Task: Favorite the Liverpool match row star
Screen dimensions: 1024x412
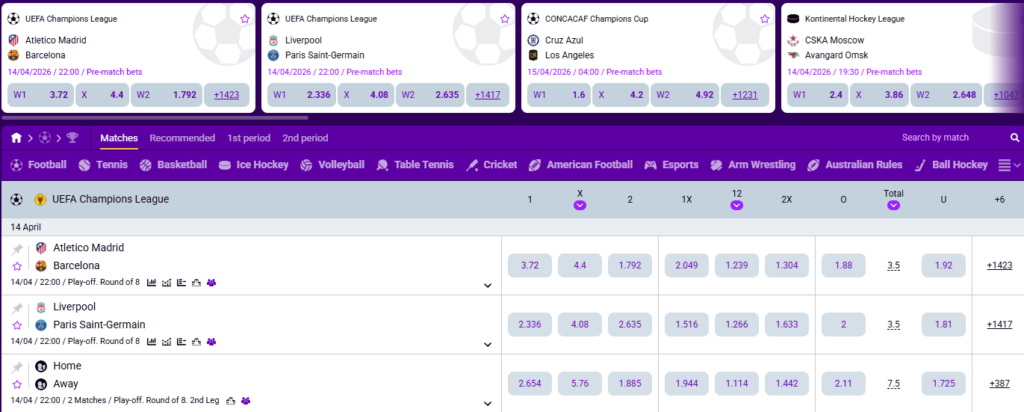Action: 17,325
